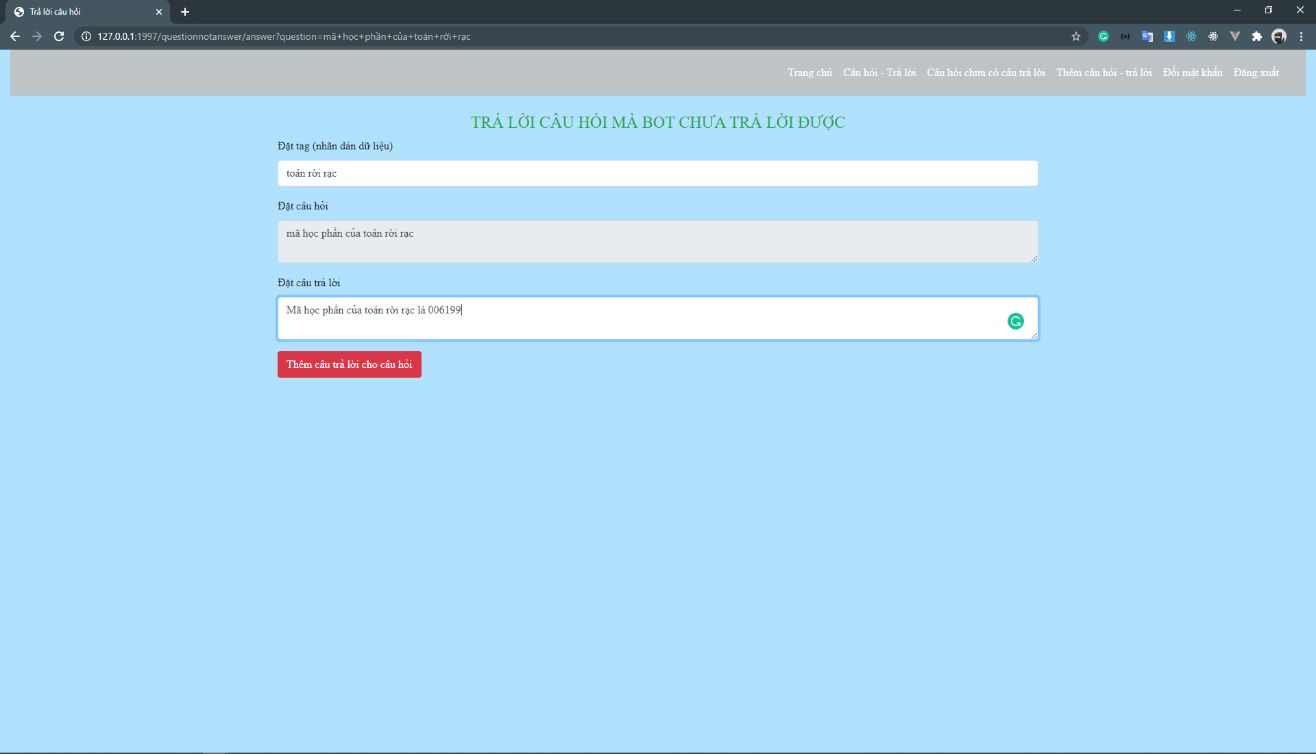Open 'Đổi mật khẩu' nav link

tap(1192, 72)
